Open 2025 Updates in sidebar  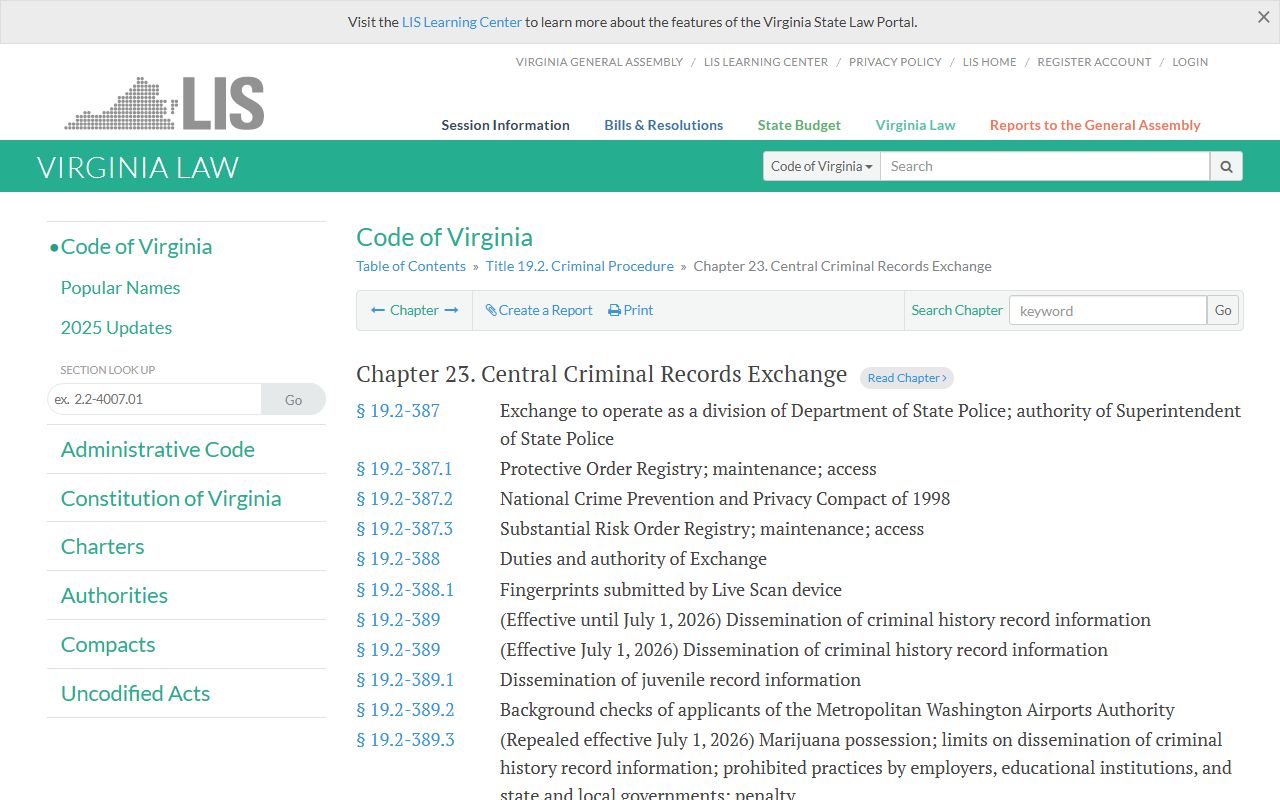click(x=116, y=327)
